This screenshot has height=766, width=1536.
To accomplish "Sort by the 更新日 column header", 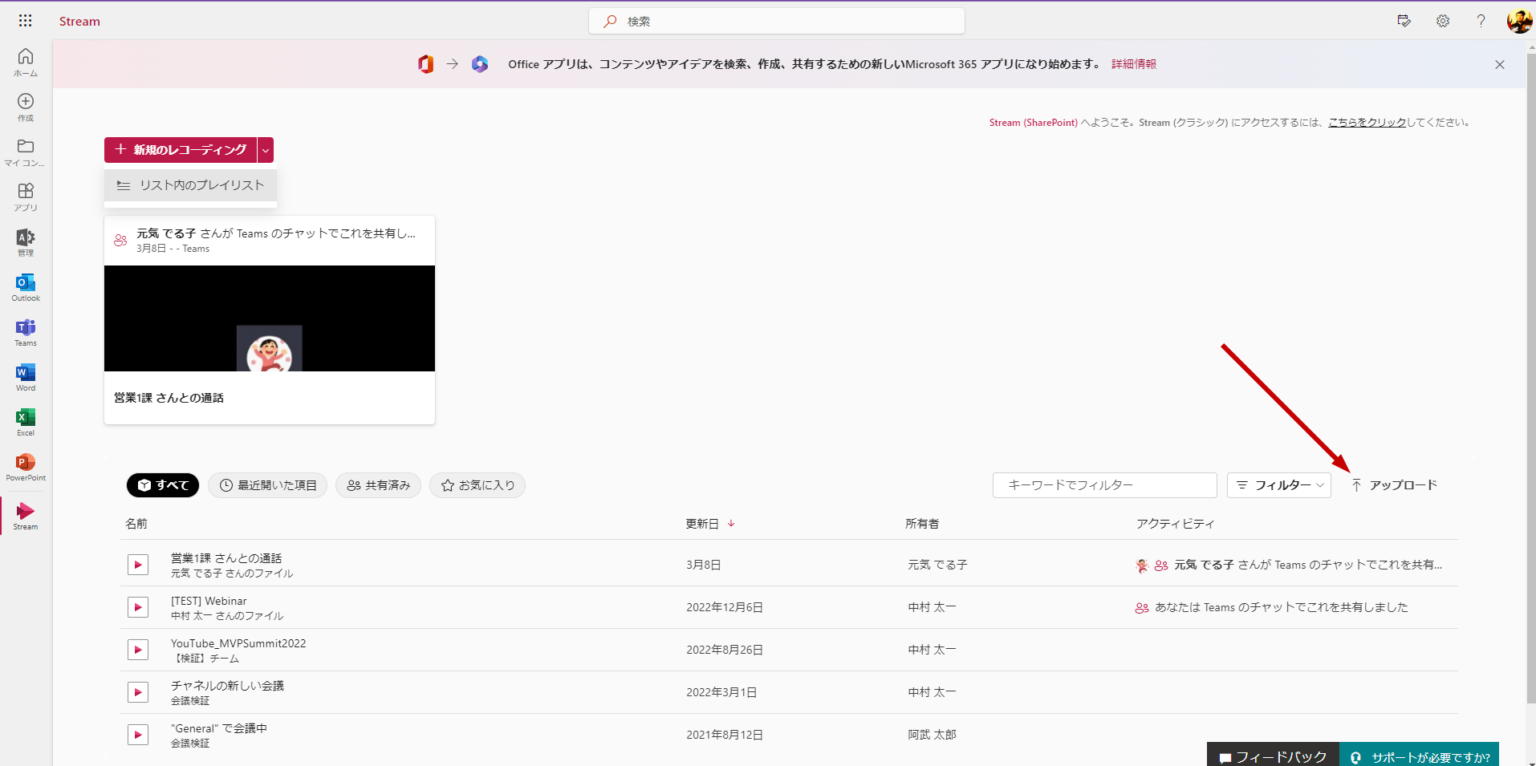I will [702, 524].
